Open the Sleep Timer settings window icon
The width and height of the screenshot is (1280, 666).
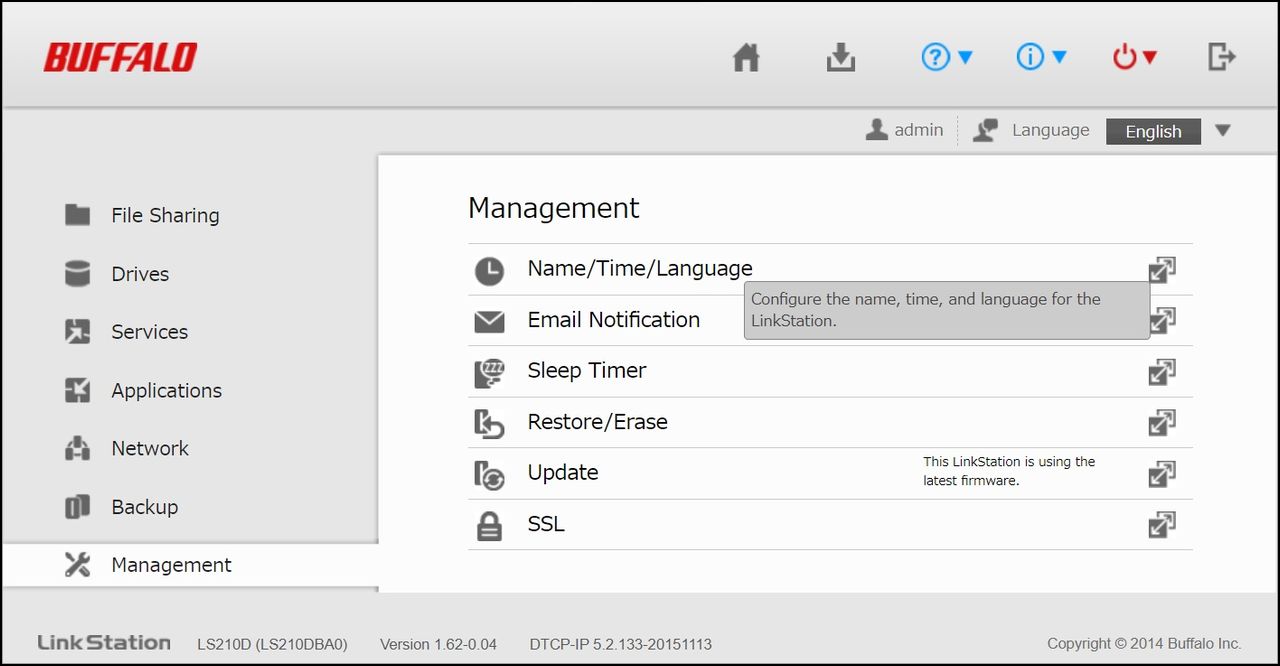click(x=1161, y=372)
